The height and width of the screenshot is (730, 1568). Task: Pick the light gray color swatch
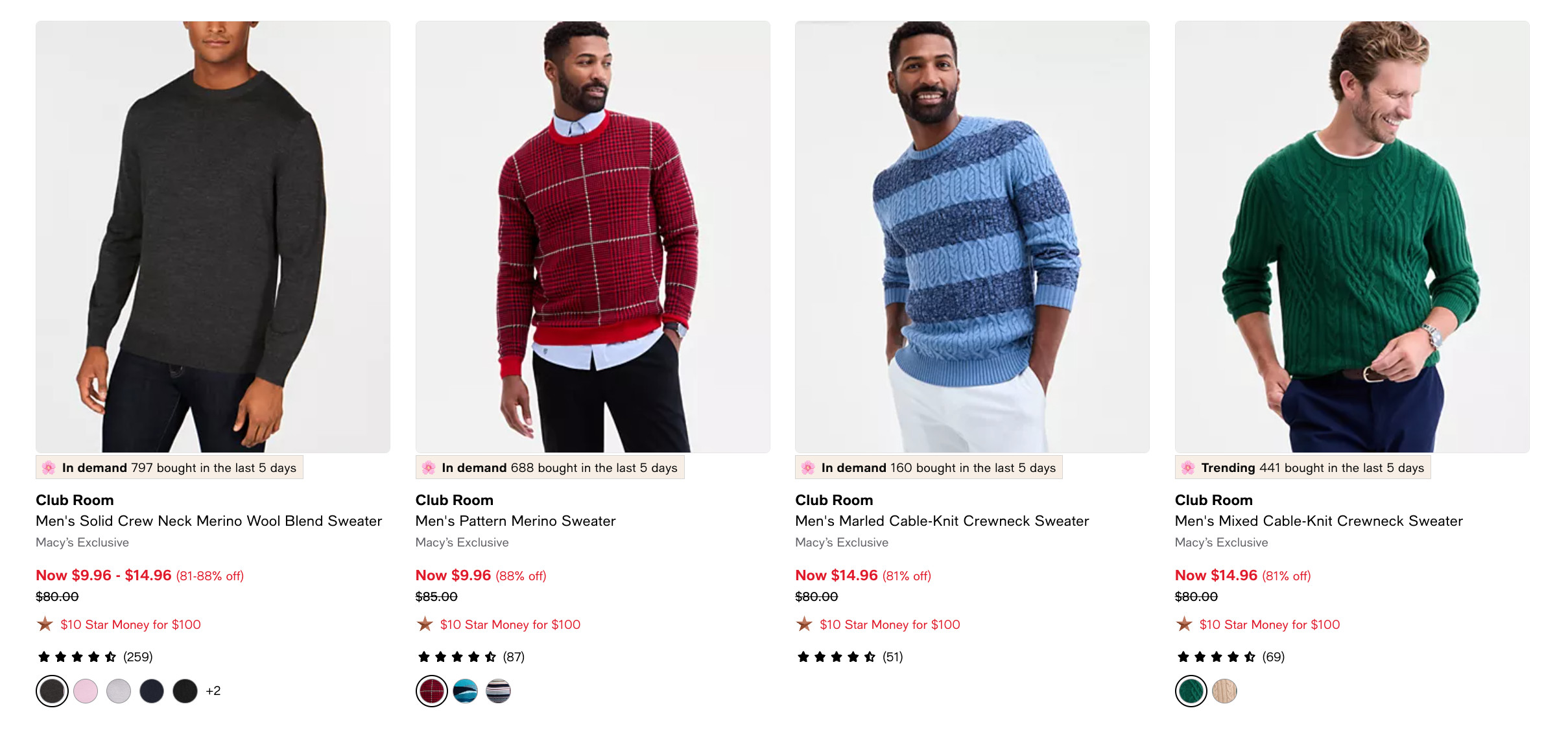(x=119, y=691)
